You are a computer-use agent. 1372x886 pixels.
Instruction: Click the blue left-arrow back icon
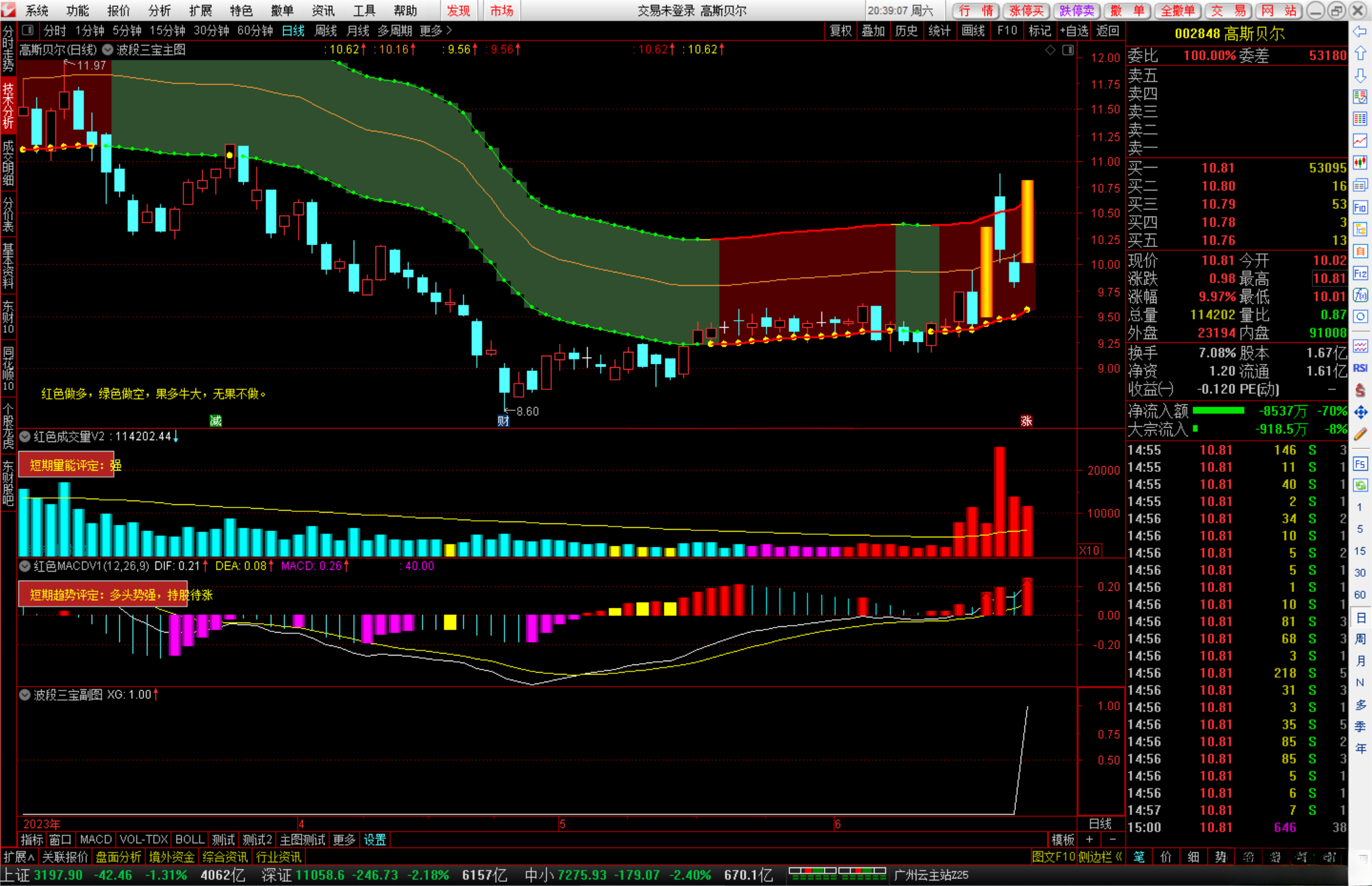[x=1360, y=31]
